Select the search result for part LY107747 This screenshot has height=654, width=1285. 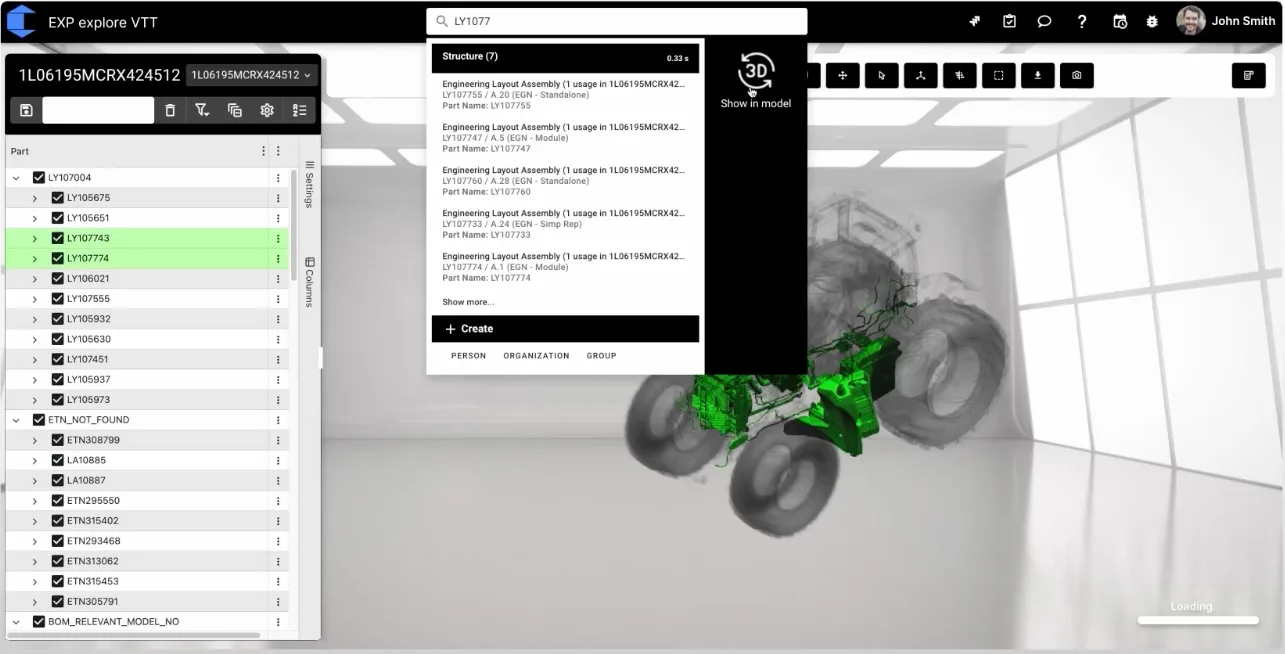click(565, 138)
